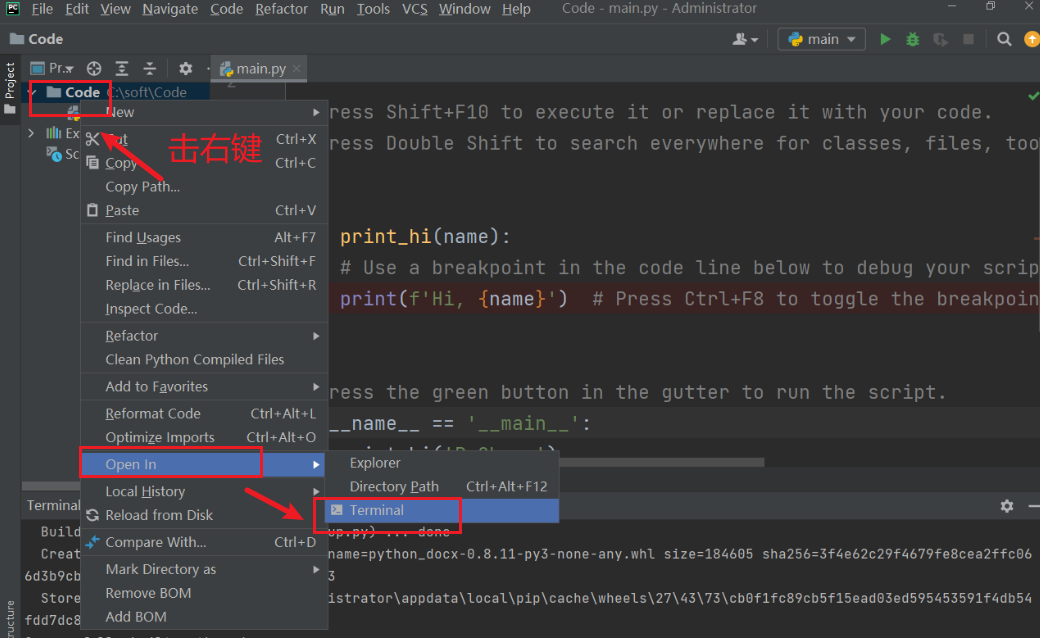Open the Refactor menu in menu bar
Screen dimensions: 1040x638
tap(281, 9)
